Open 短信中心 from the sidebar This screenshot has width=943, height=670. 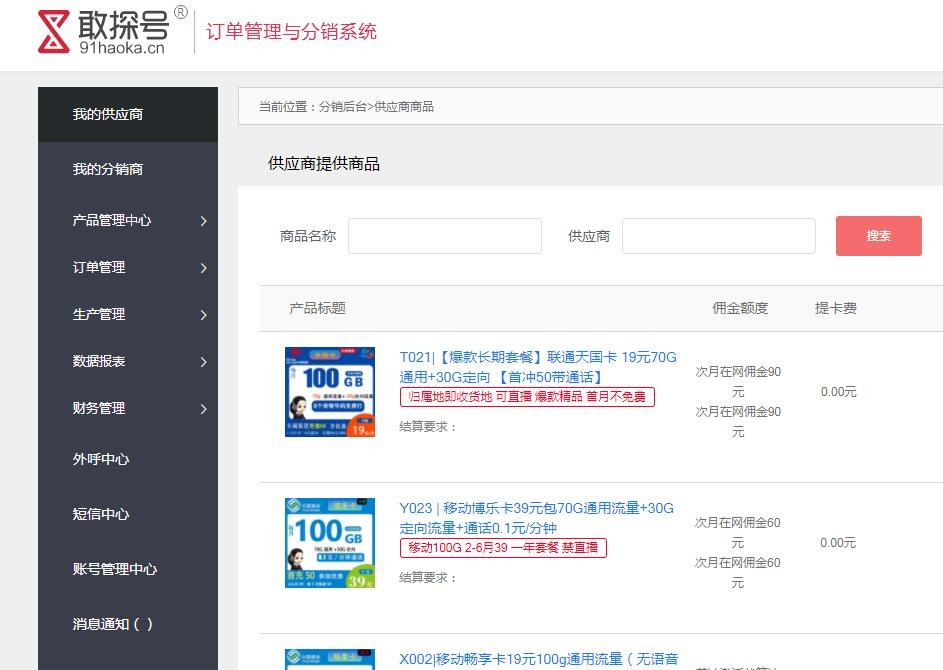click(x=101, y=514)
